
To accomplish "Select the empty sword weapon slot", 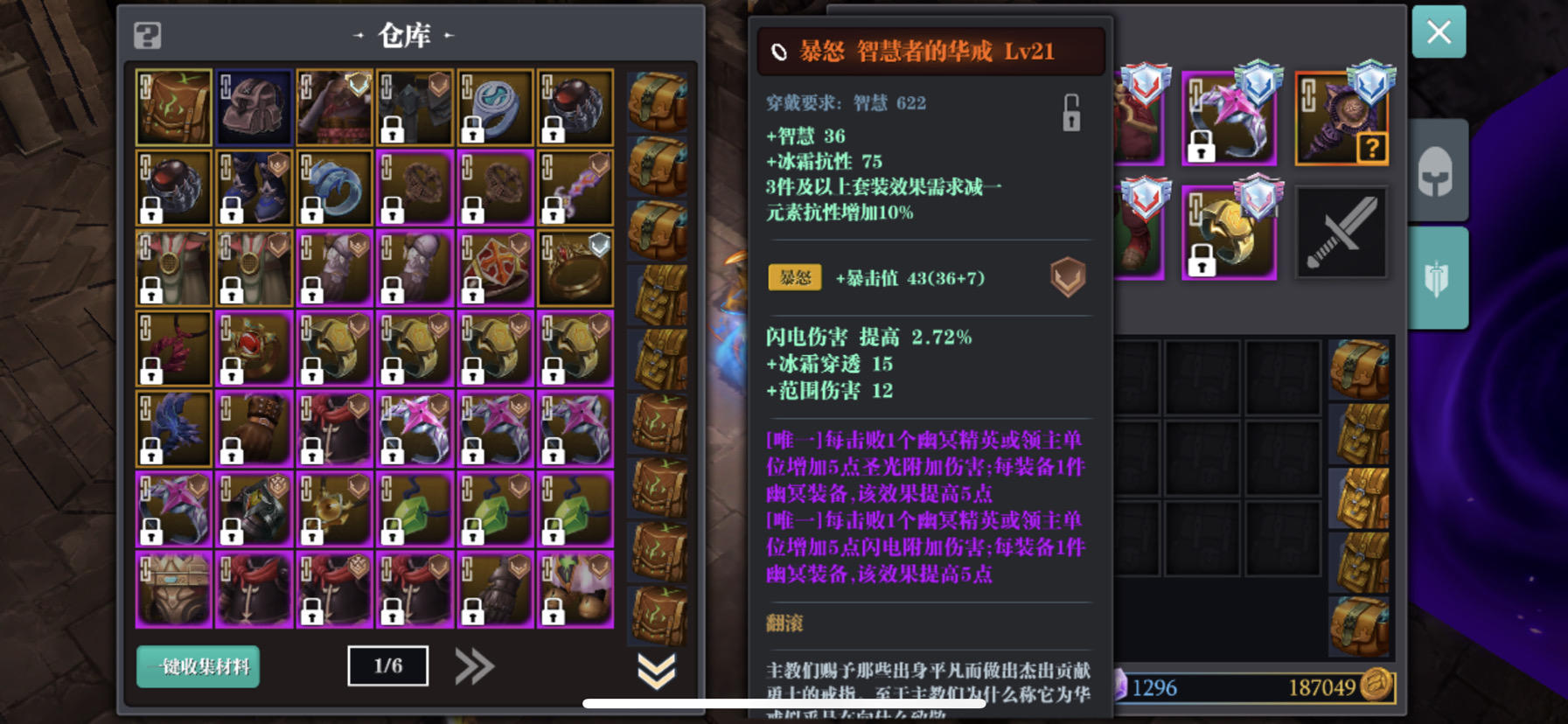I will tap(1342, 233).
